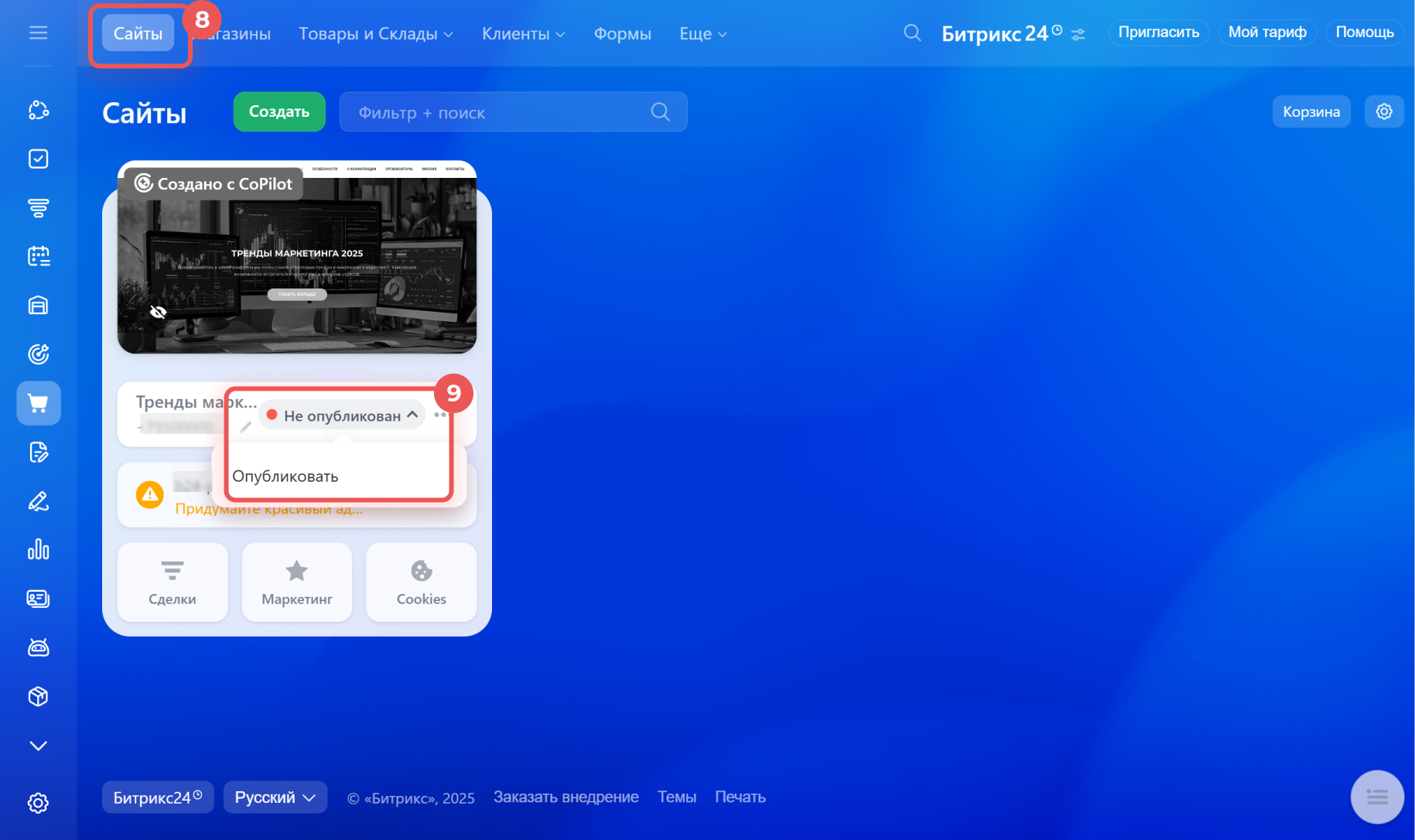Viewport: 1415px width, 840px height.
Task: Open sliders icon next to Битрикс24 logo
Action: 1078,34
